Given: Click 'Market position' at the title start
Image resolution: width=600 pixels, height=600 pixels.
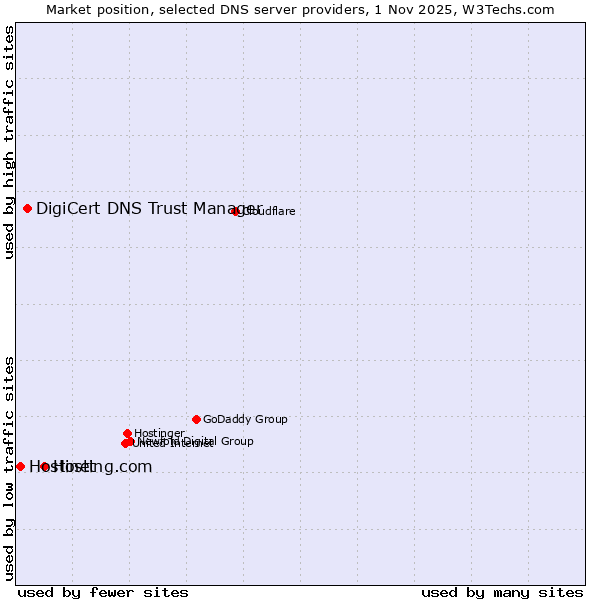Looking at the screenshot, I should coord(93,9).
